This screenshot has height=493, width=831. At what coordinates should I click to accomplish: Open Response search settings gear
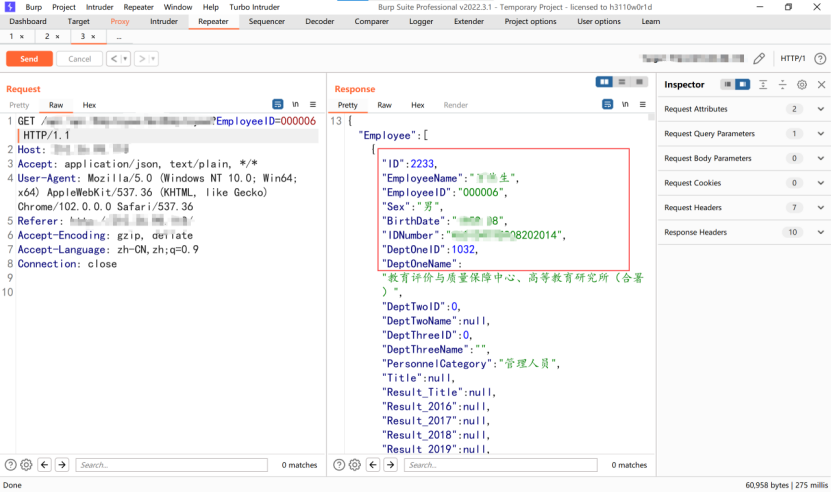tap(355, 465)
